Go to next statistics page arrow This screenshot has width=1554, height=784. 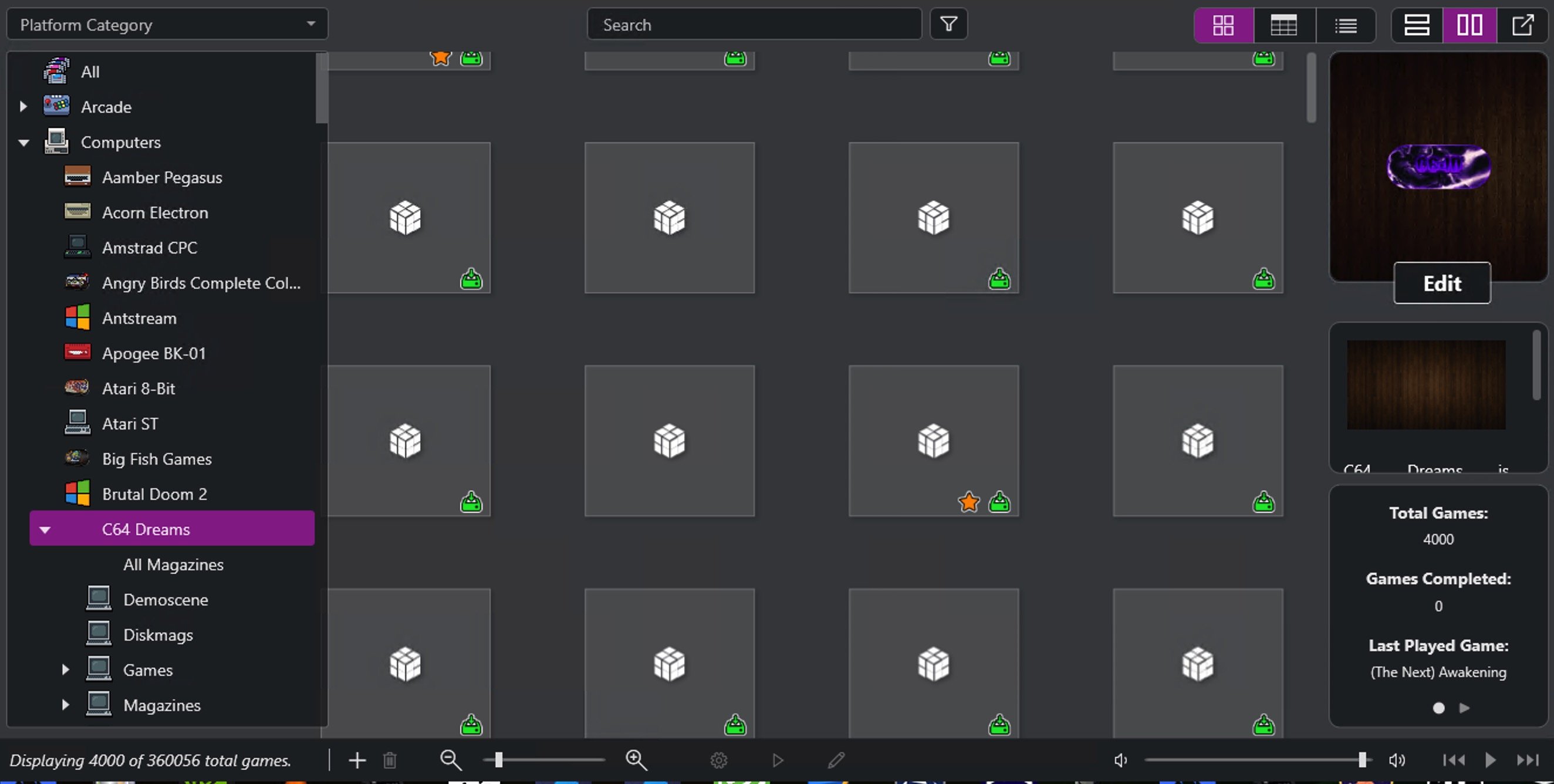coord(1465,708)
